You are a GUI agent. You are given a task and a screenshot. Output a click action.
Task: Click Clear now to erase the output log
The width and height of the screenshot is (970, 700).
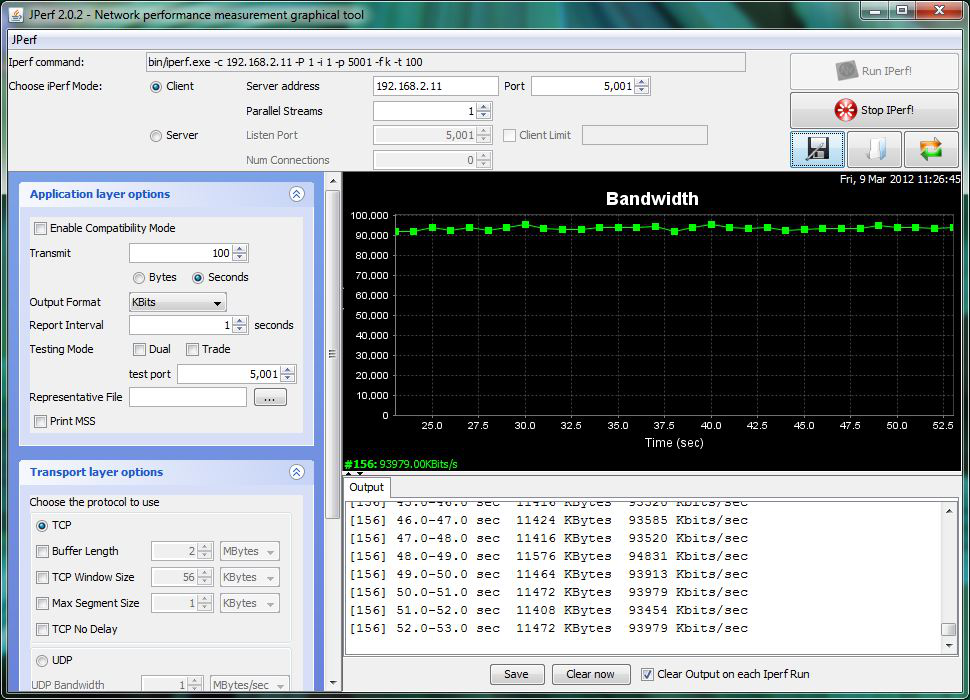click(590, 674)
